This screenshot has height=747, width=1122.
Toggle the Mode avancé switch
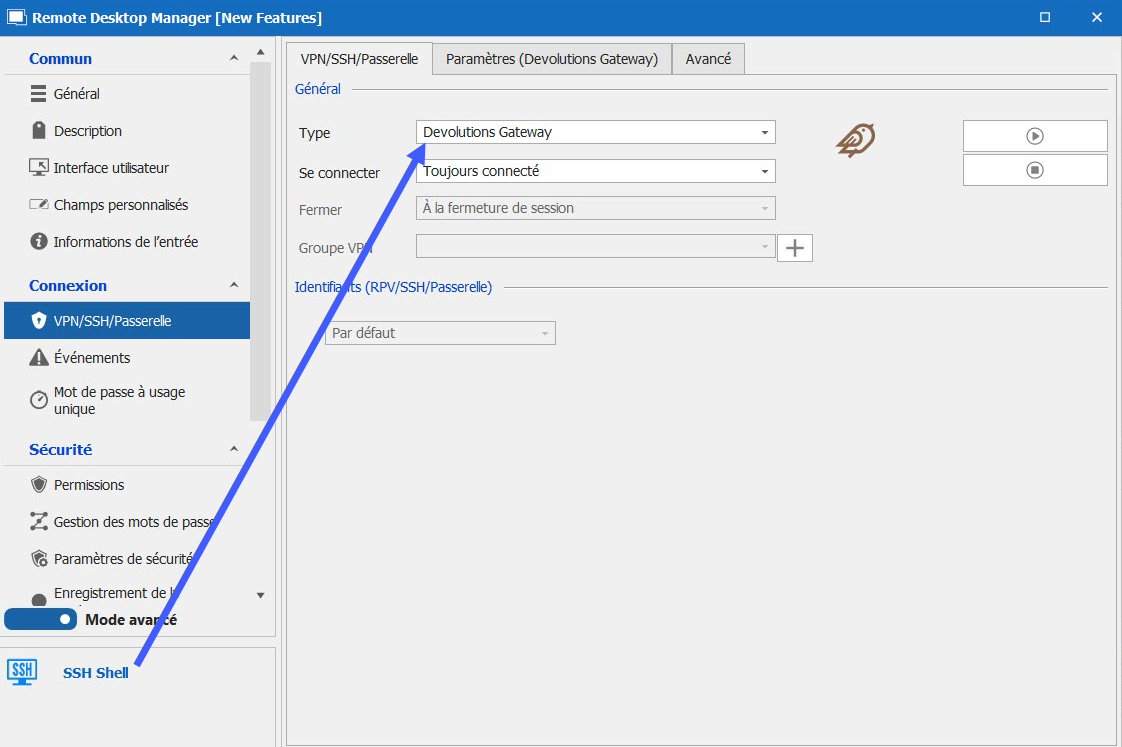[41, 619]
